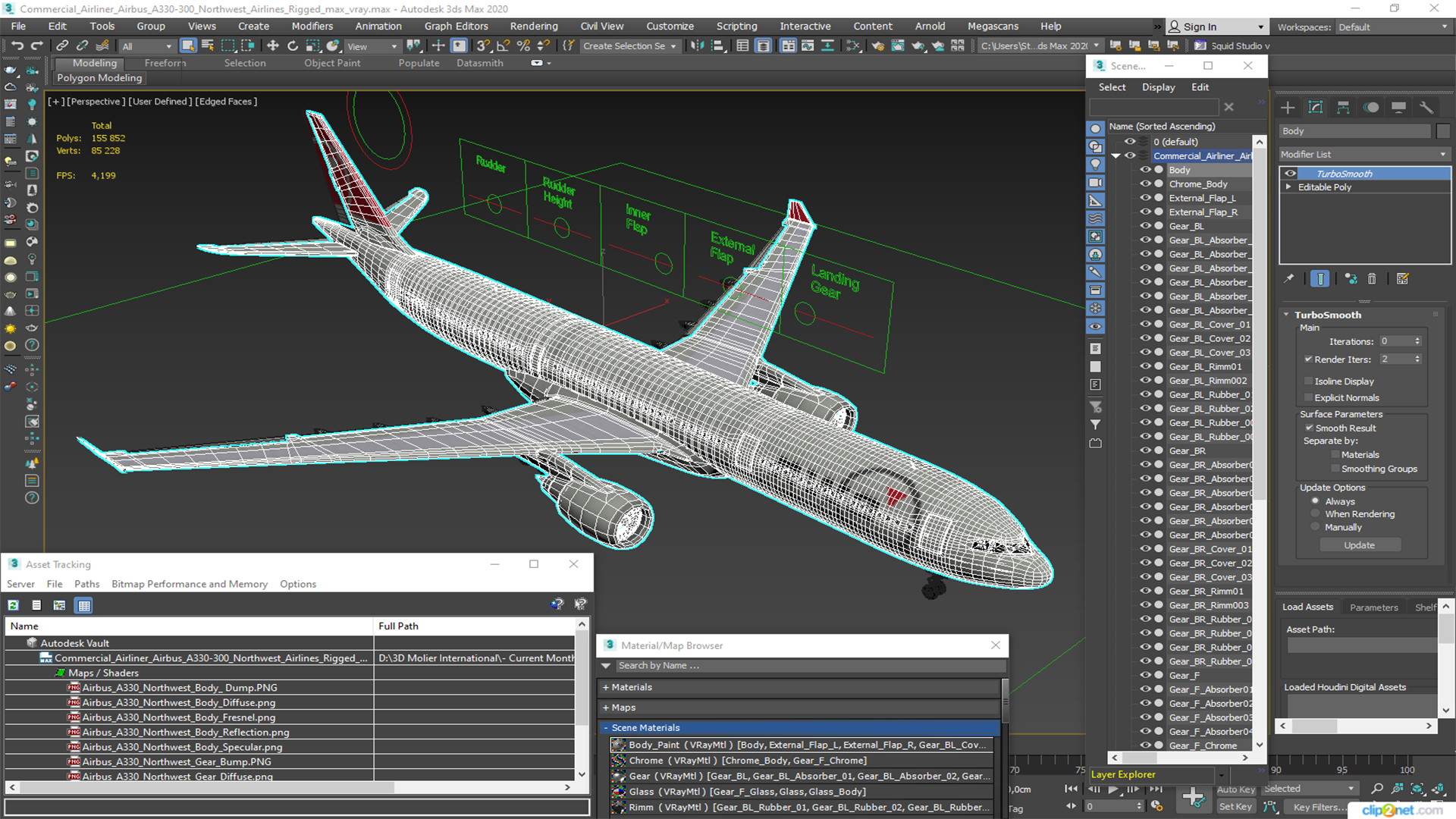This screenshot has height=819, width=1456.
Task: Click Remove modifier trash icon
Action: 1372,279
